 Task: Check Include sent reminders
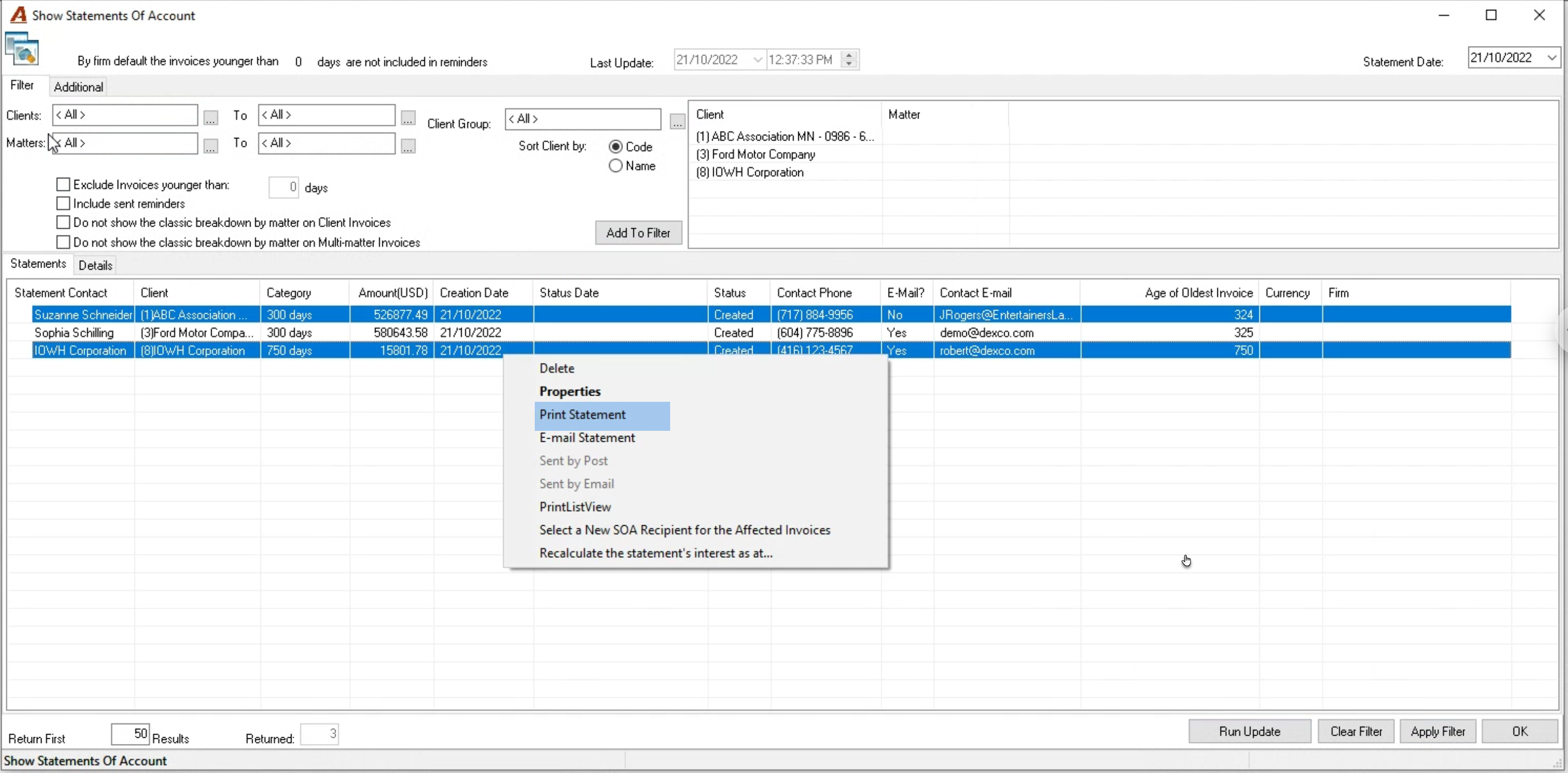[x=63, y=203]
